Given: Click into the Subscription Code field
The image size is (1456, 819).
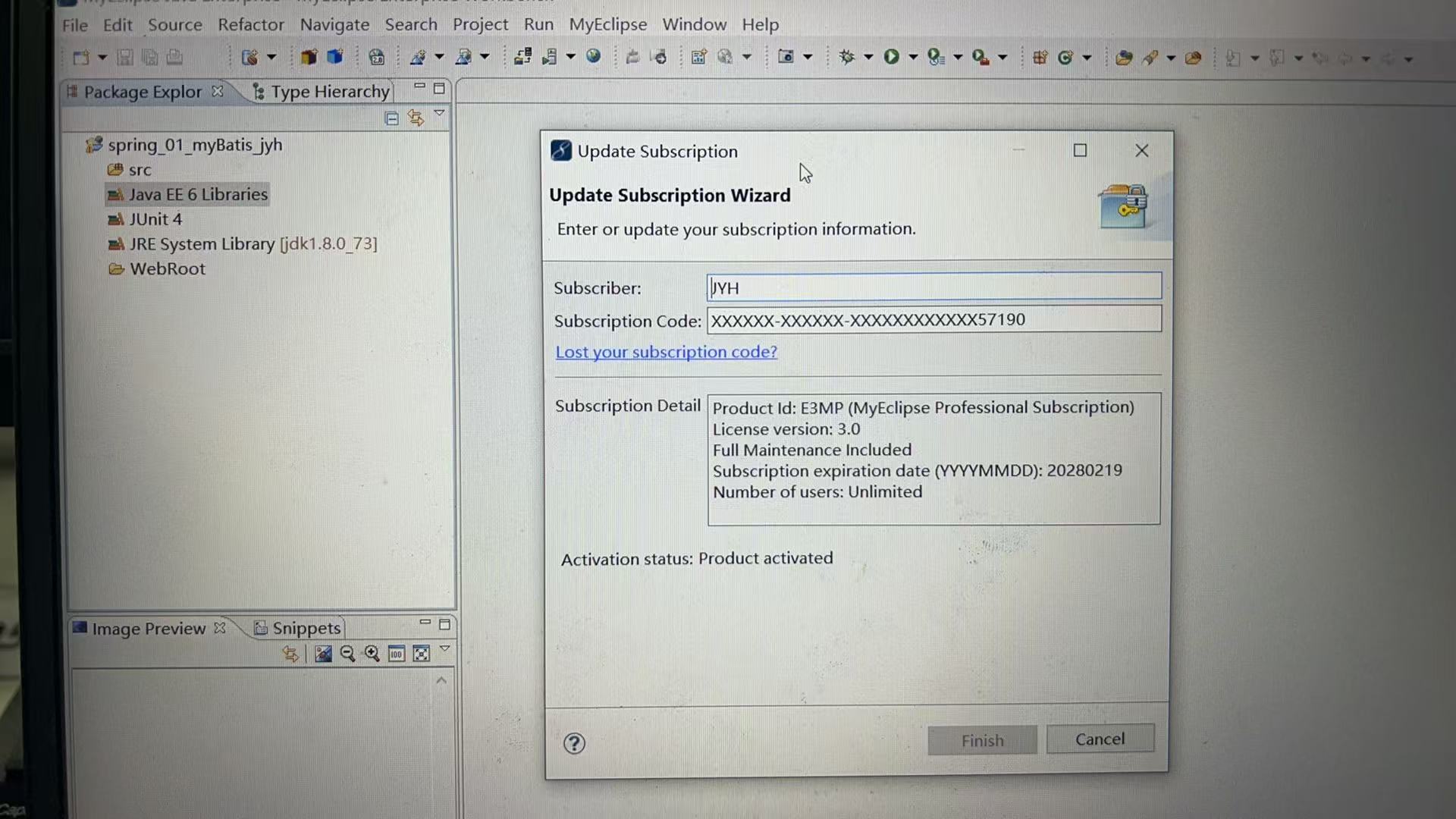Looking at the screenshot, I should [x=934, y=319].
